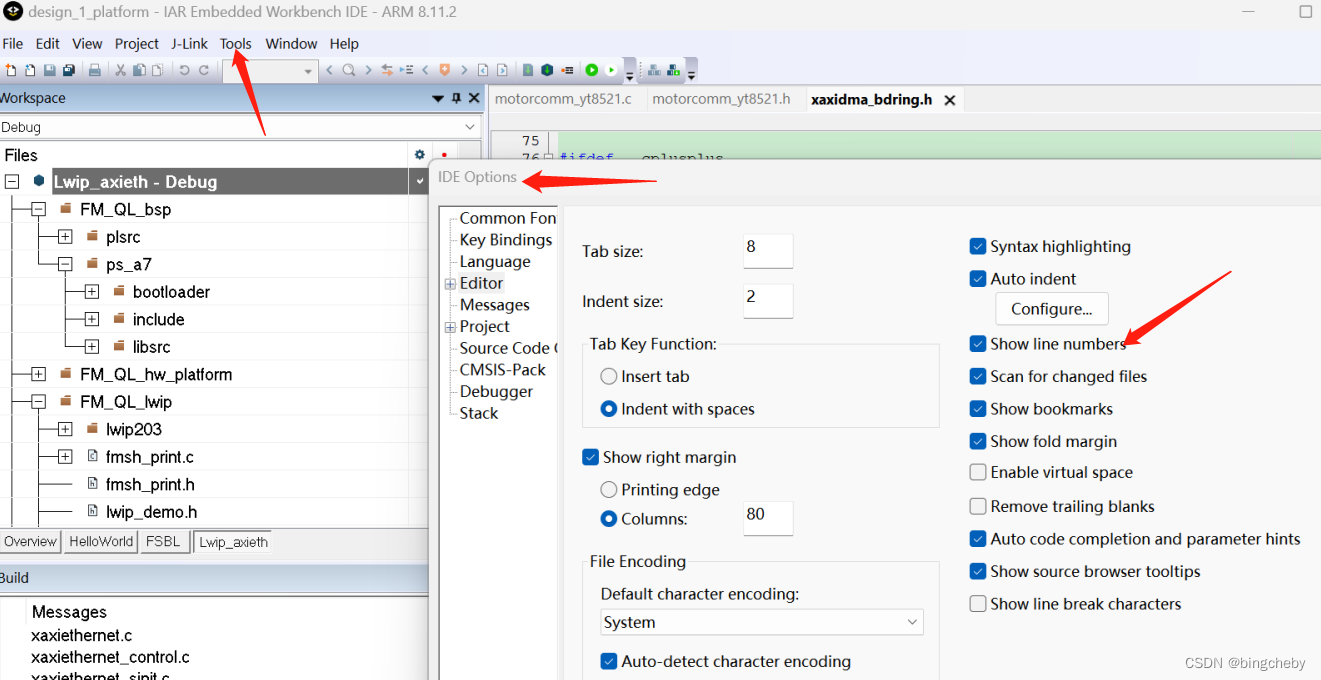Viewport: 1321px width, 680px height.
Task: Select Key Bindings in options tree
Action: 506,240
